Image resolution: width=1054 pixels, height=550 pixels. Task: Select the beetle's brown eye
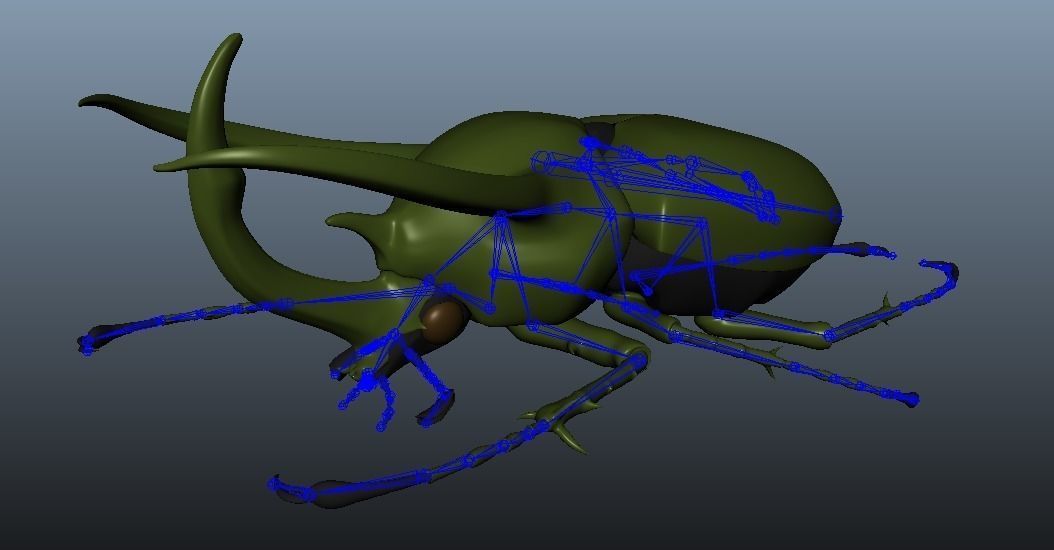(x=442, y=319)
